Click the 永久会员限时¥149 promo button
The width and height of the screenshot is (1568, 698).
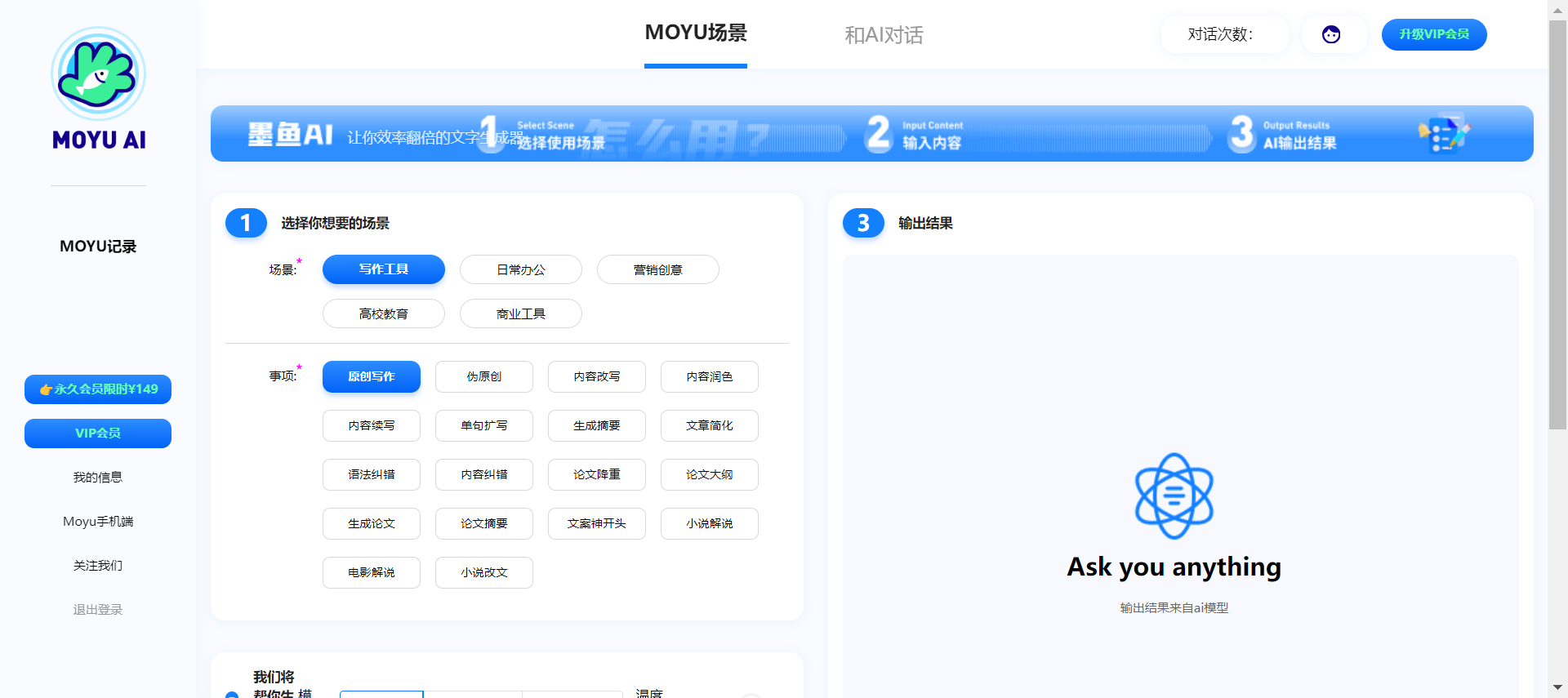(98, 389)
